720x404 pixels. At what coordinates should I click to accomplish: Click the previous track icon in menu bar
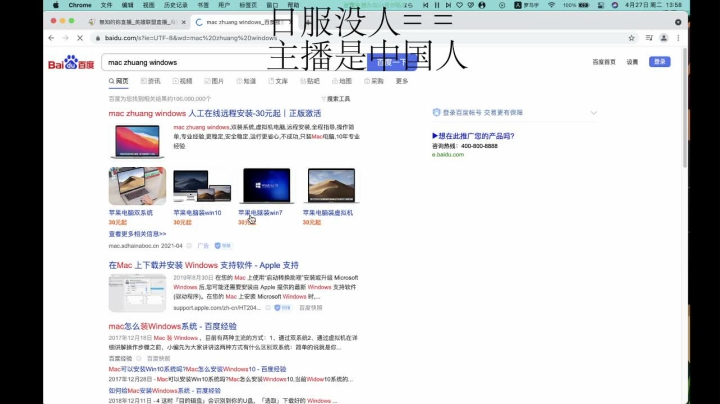pos(426,5)
